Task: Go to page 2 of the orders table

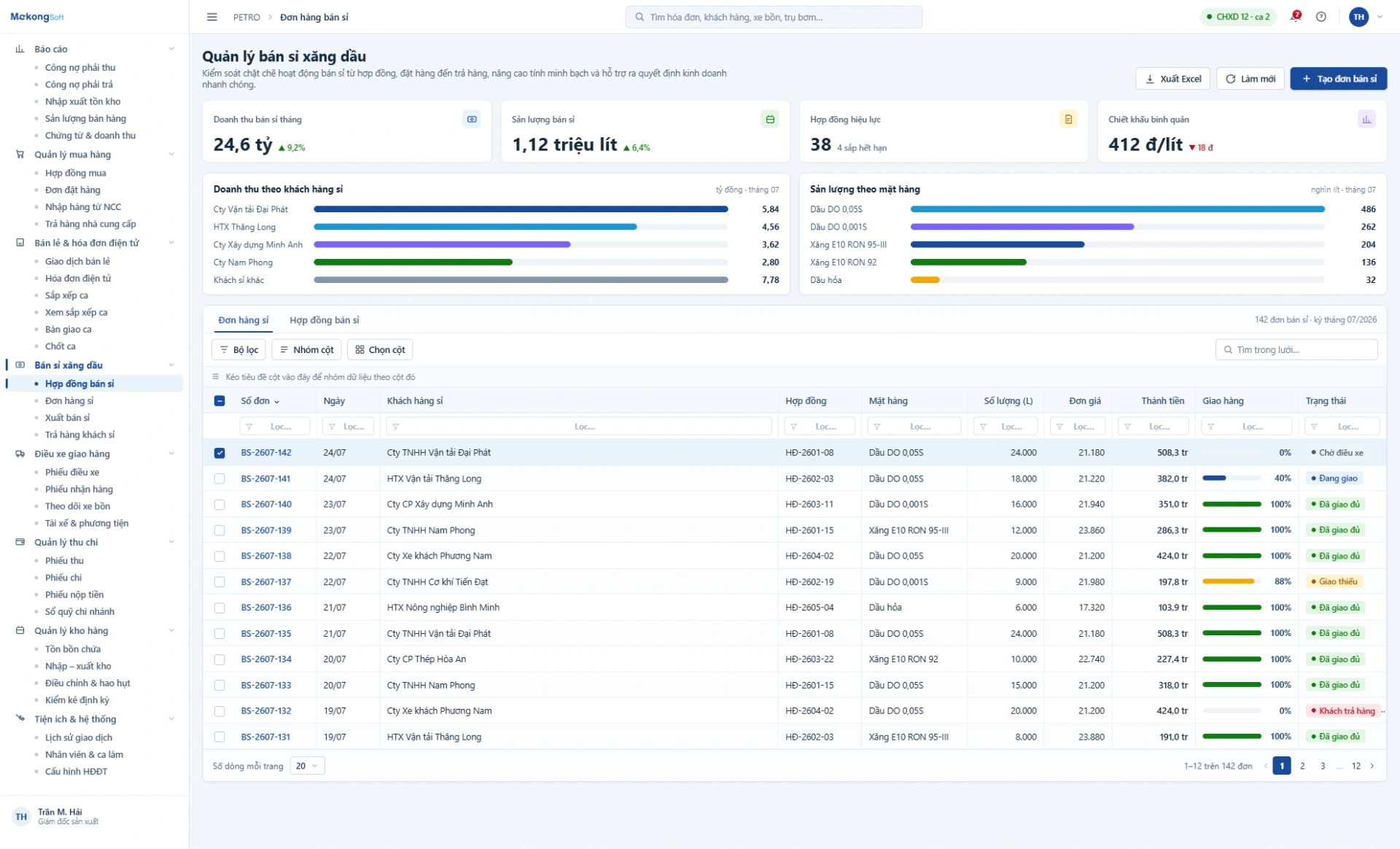Action: click(x=1302, y=766)
